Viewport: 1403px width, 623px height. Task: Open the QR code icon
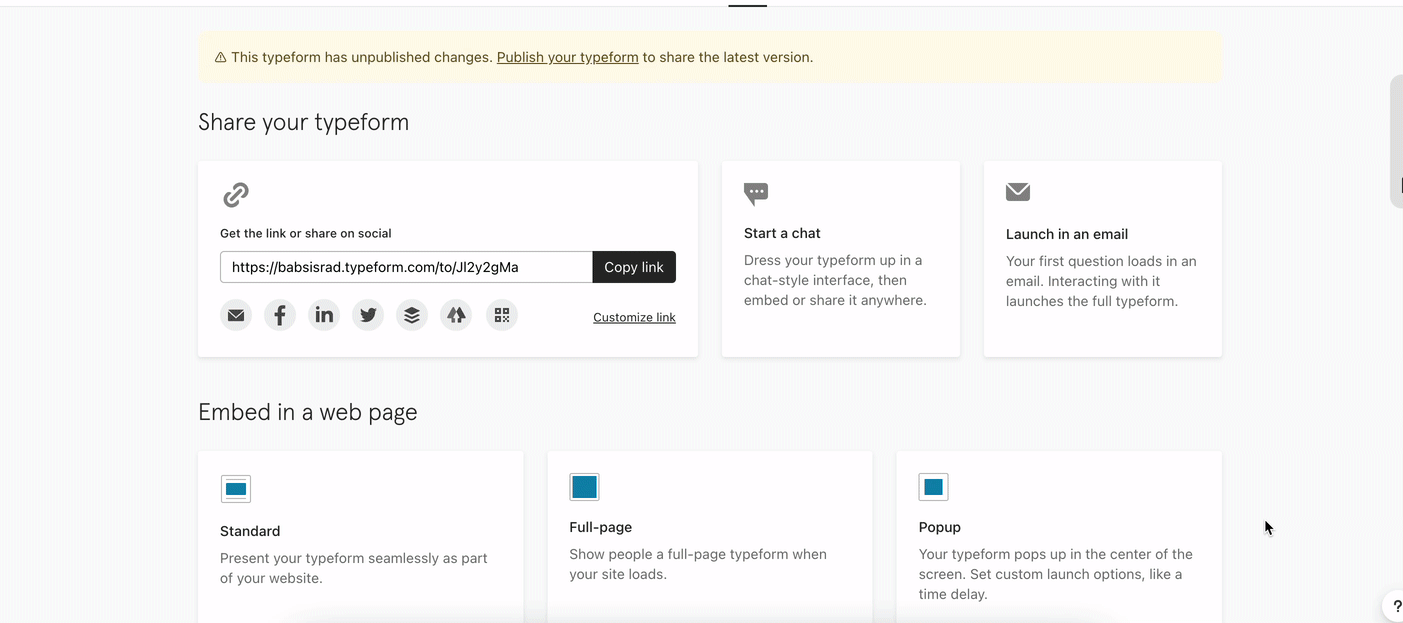(x=502, y=315)
